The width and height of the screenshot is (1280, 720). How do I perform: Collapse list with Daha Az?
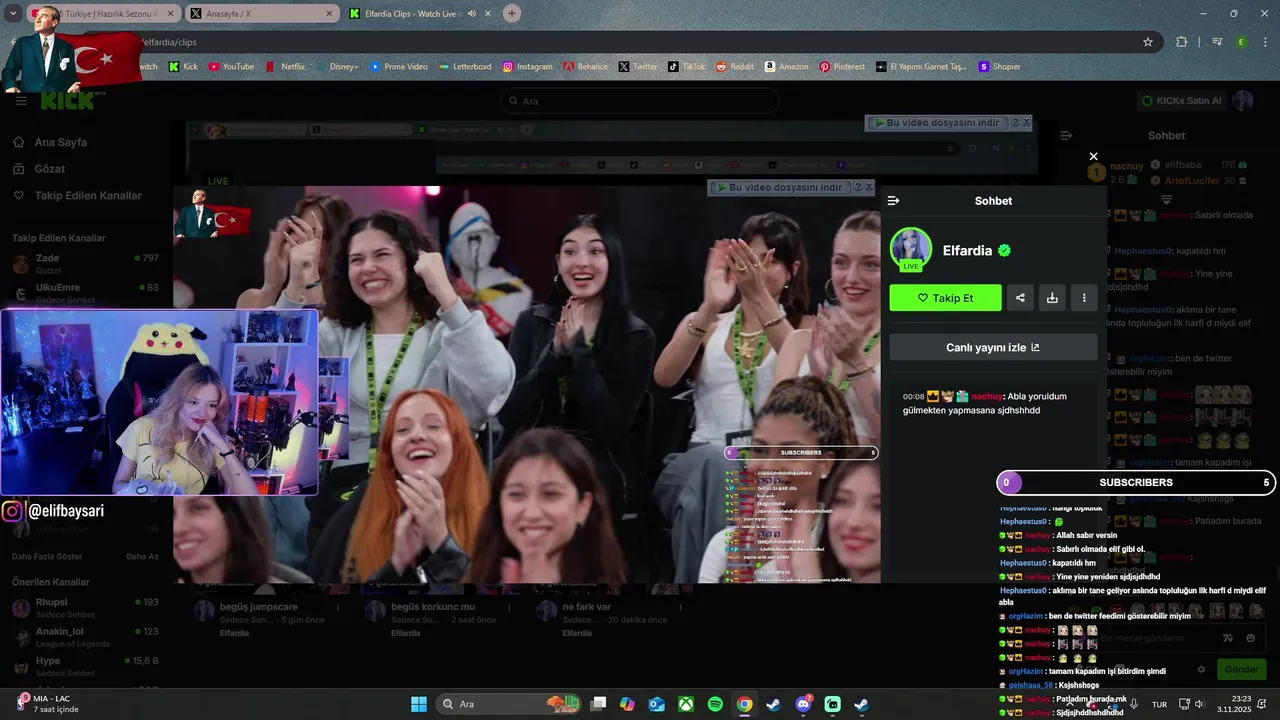click(142, 556)
